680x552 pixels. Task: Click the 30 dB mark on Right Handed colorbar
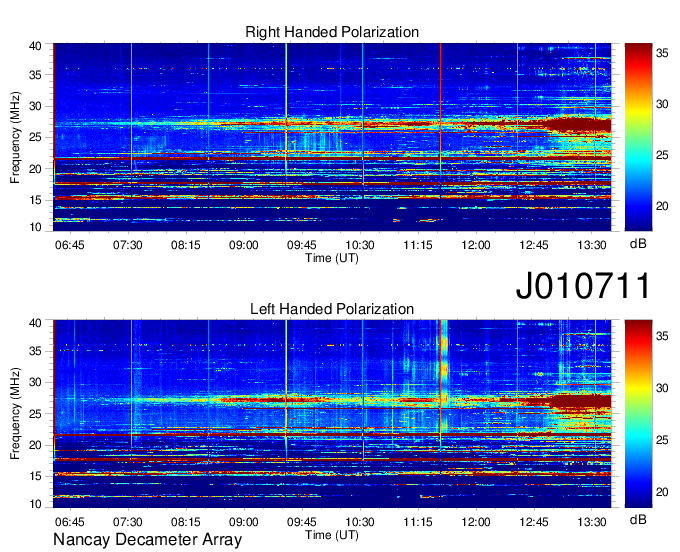[662, 104]
